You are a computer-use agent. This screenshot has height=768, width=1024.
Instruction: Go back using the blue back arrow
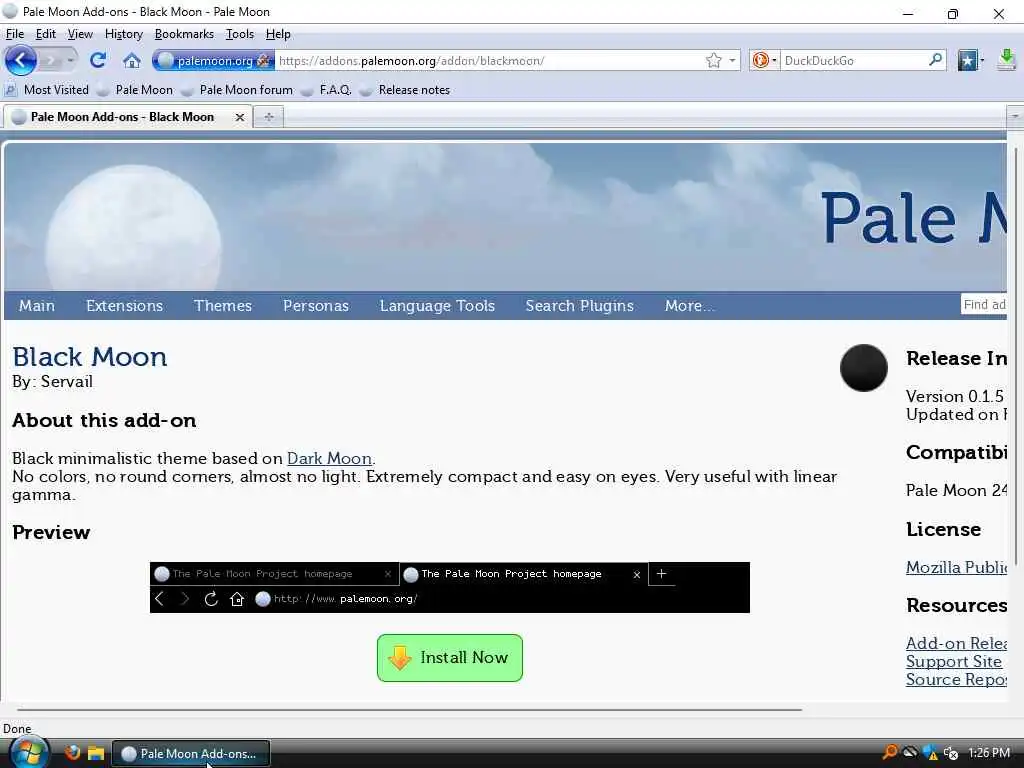click(x=20, y=61)
